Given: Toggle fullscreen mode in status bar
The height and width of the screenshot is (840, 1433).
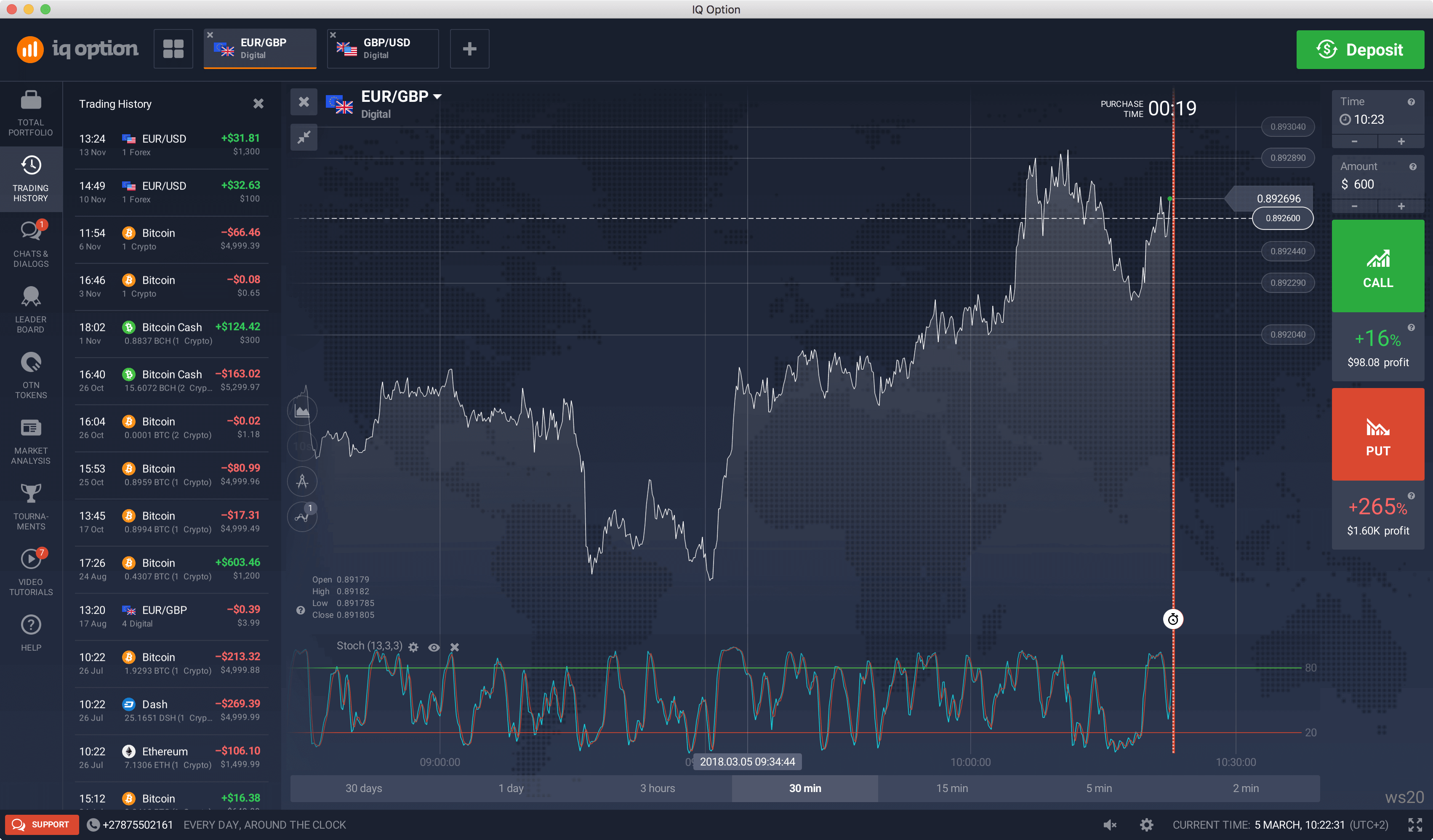Looking at the screenshot, I should point(1415,825).
